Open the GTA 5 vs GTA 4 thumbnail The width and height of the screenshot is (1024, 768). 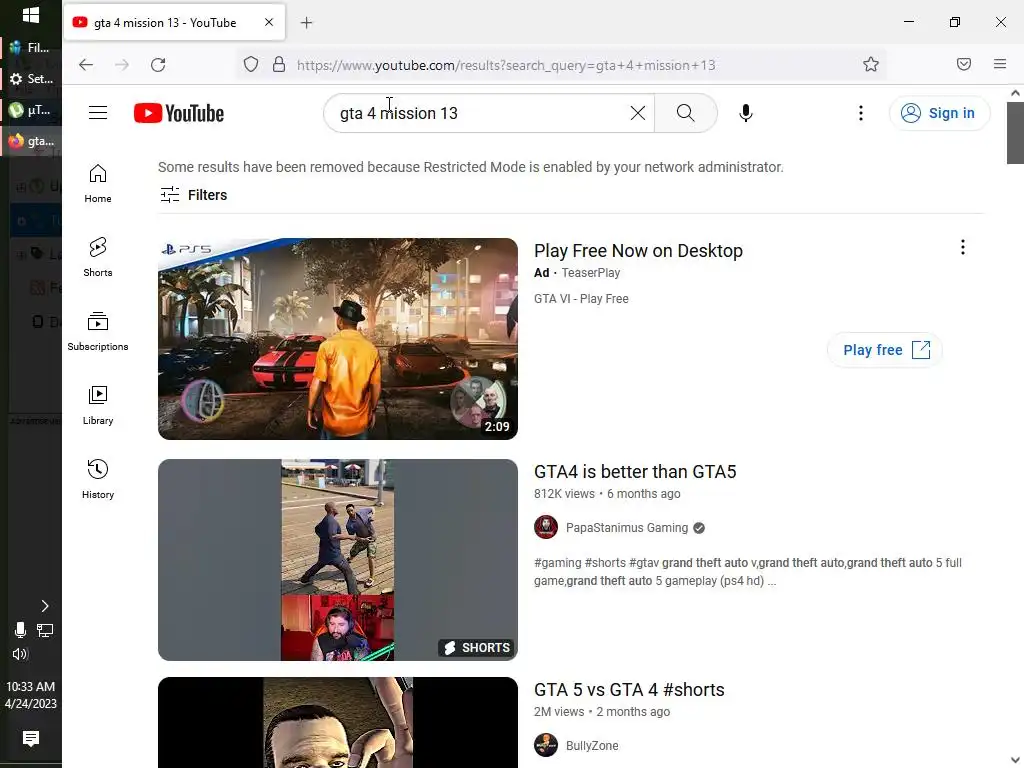click(x=338, y=722)
